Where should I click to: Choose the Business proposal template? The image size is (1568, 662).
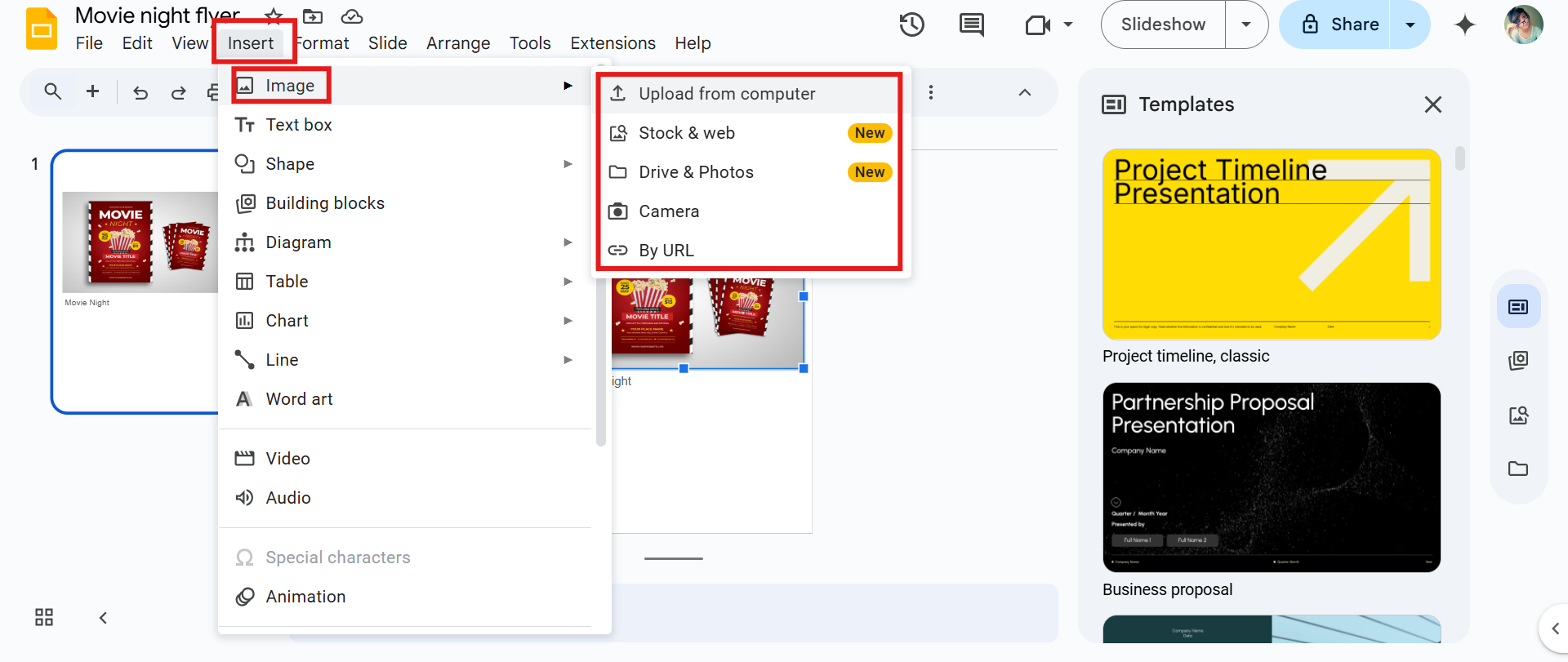[x=1272, y=478]
